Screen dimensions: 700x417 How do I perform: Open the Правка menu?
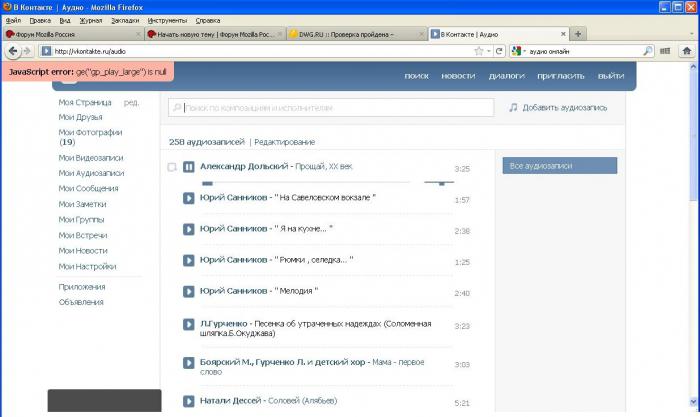coord(40,21)
